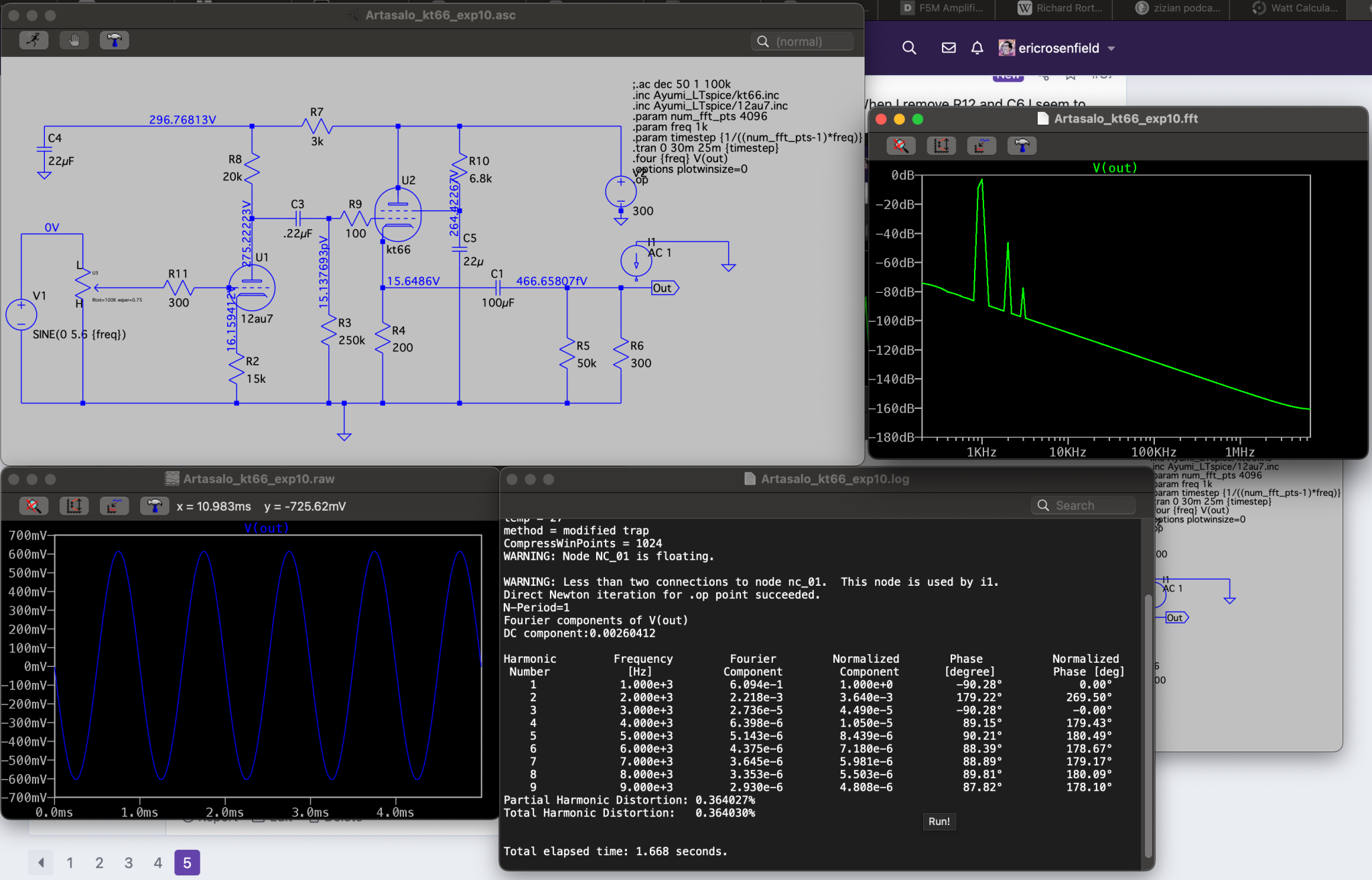The width and height of the screenshot is (1372, 880).
Task: Click the previous page arrow in pagination
Action: pyautogui.click(x=41, y=863)
